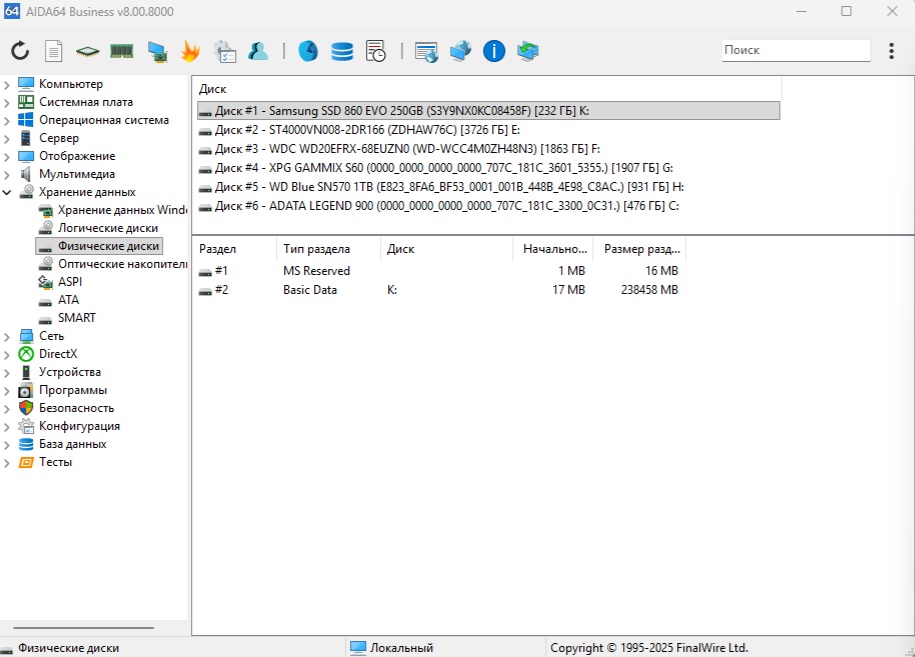Click the user silhouette toolbar icon
The image size is (915, 657).
click(258, 51)
